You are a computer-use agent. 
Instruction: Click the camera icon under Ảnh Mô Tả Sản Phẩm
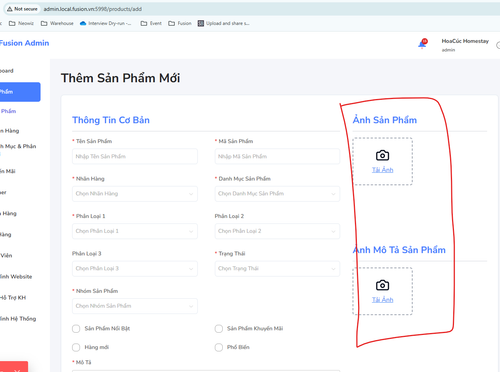pos(382,285)
